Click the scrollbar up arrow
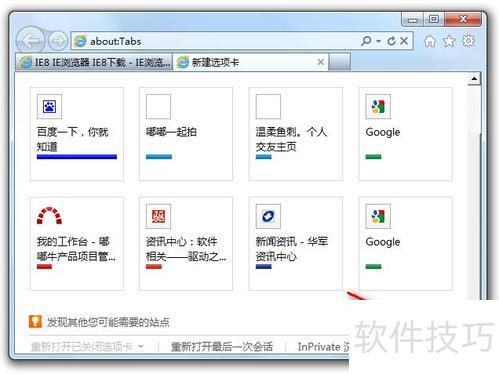The image size is (499, 374). click(474, 79)
